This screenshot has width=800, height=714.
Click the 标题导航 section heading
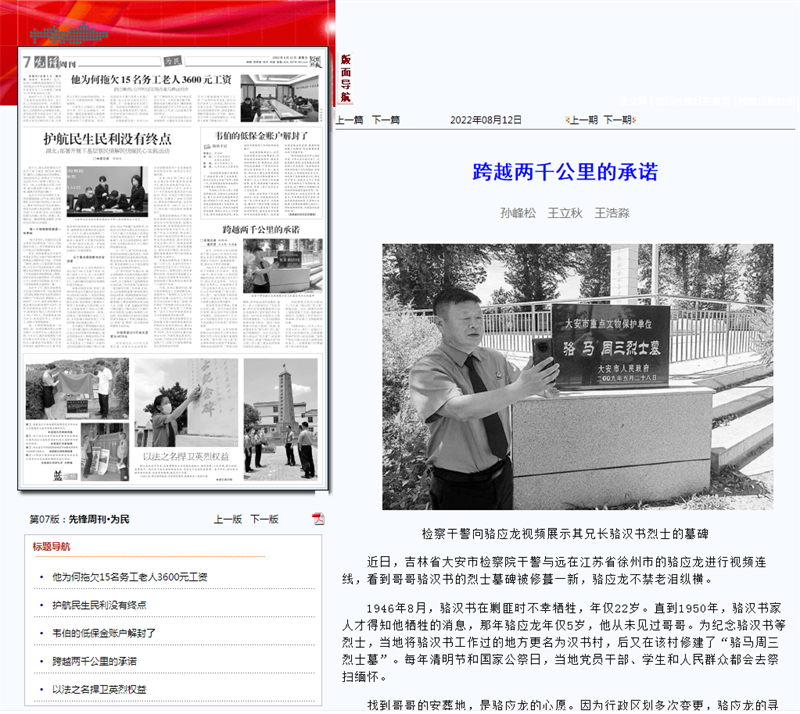(52, 547)
